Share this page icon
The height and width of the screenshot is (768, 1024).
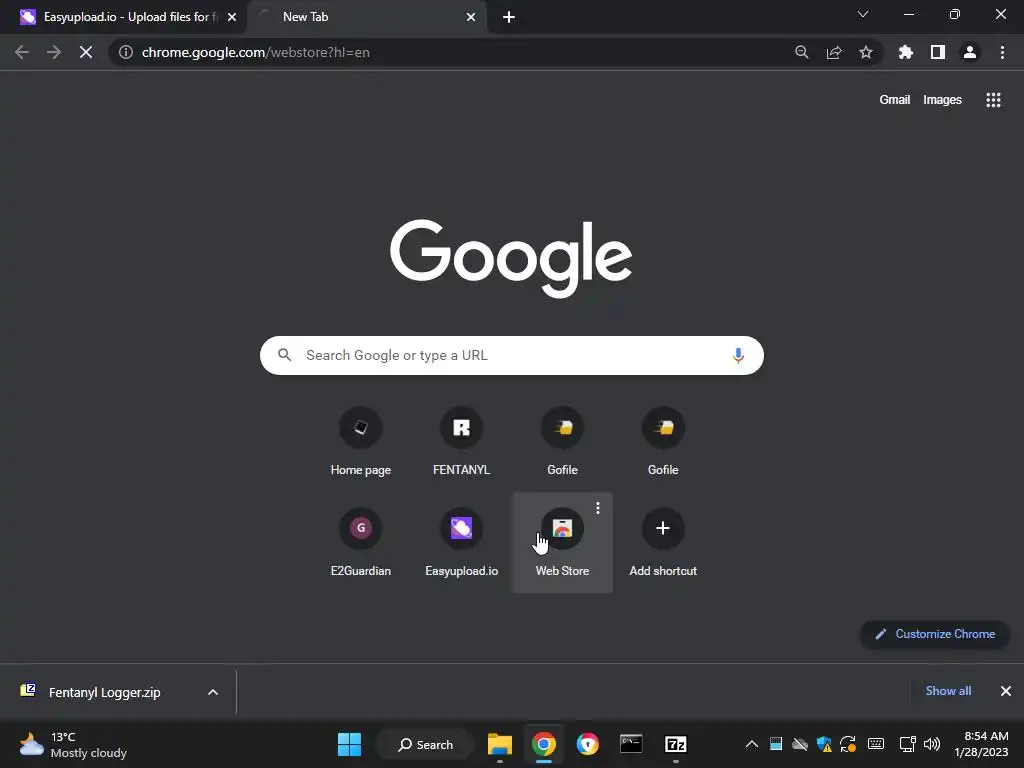click(834, 52)
